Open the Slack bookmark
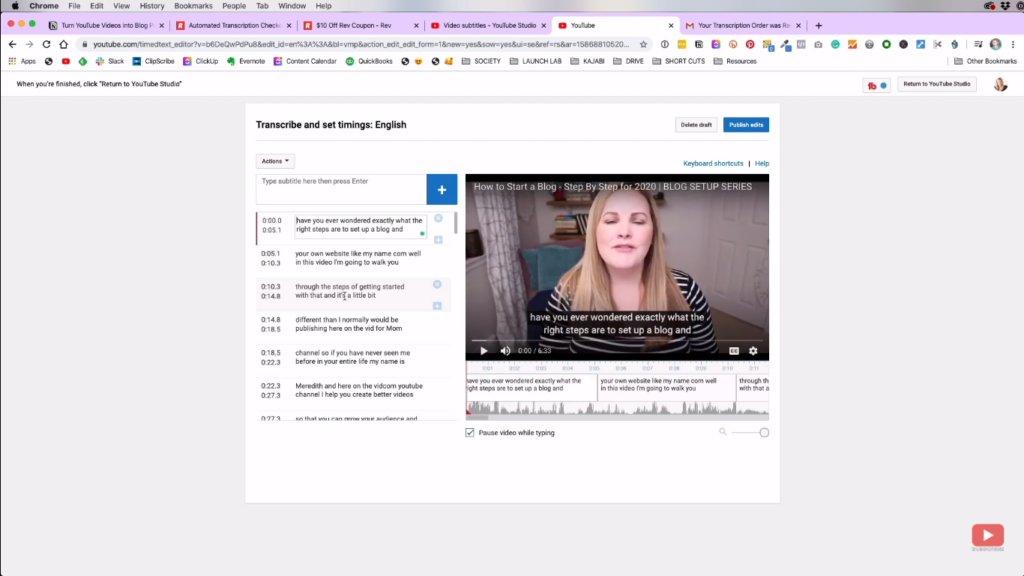 point(110,61)
